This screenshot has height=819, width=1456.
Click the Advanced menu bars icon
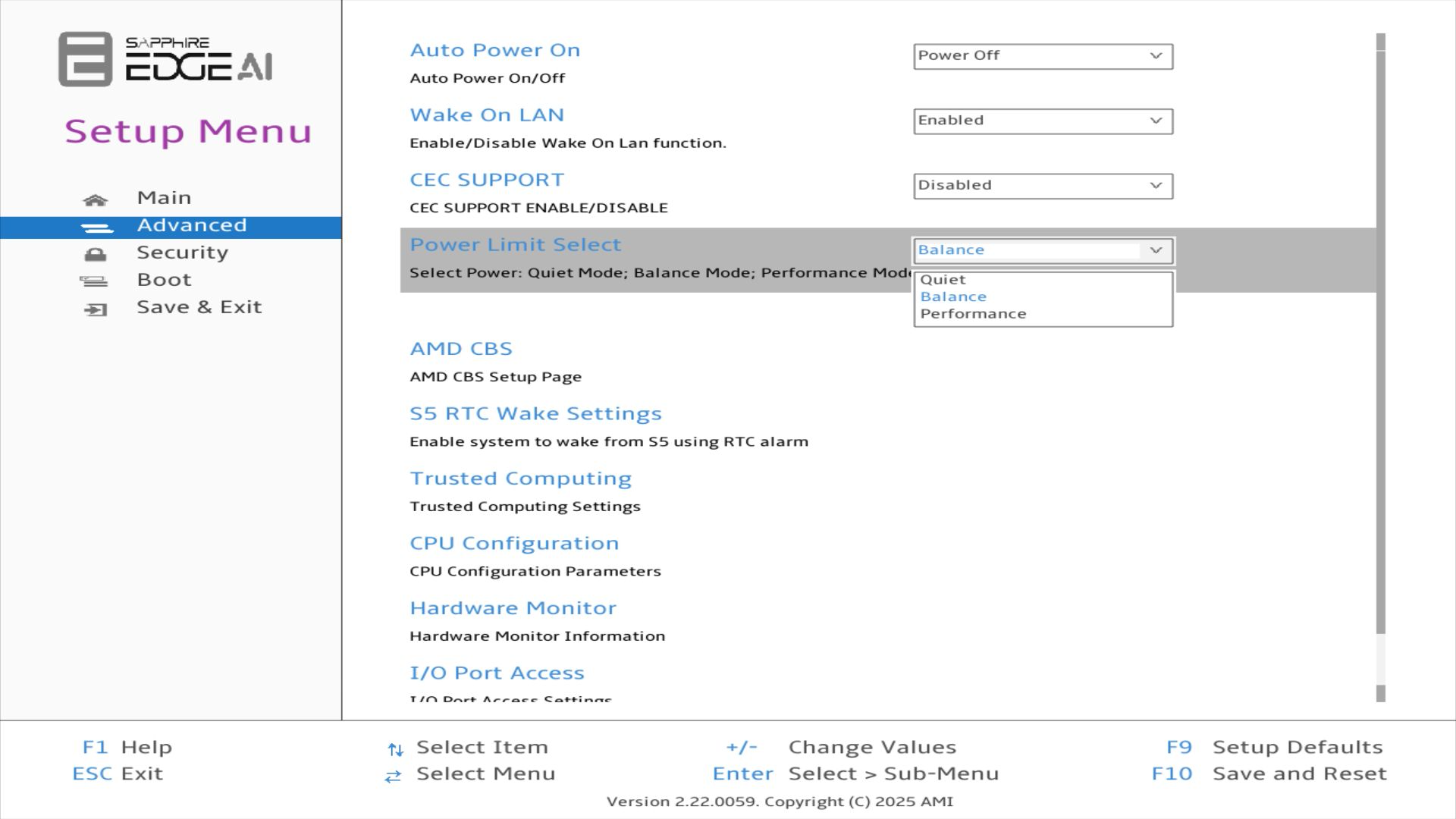96,227
